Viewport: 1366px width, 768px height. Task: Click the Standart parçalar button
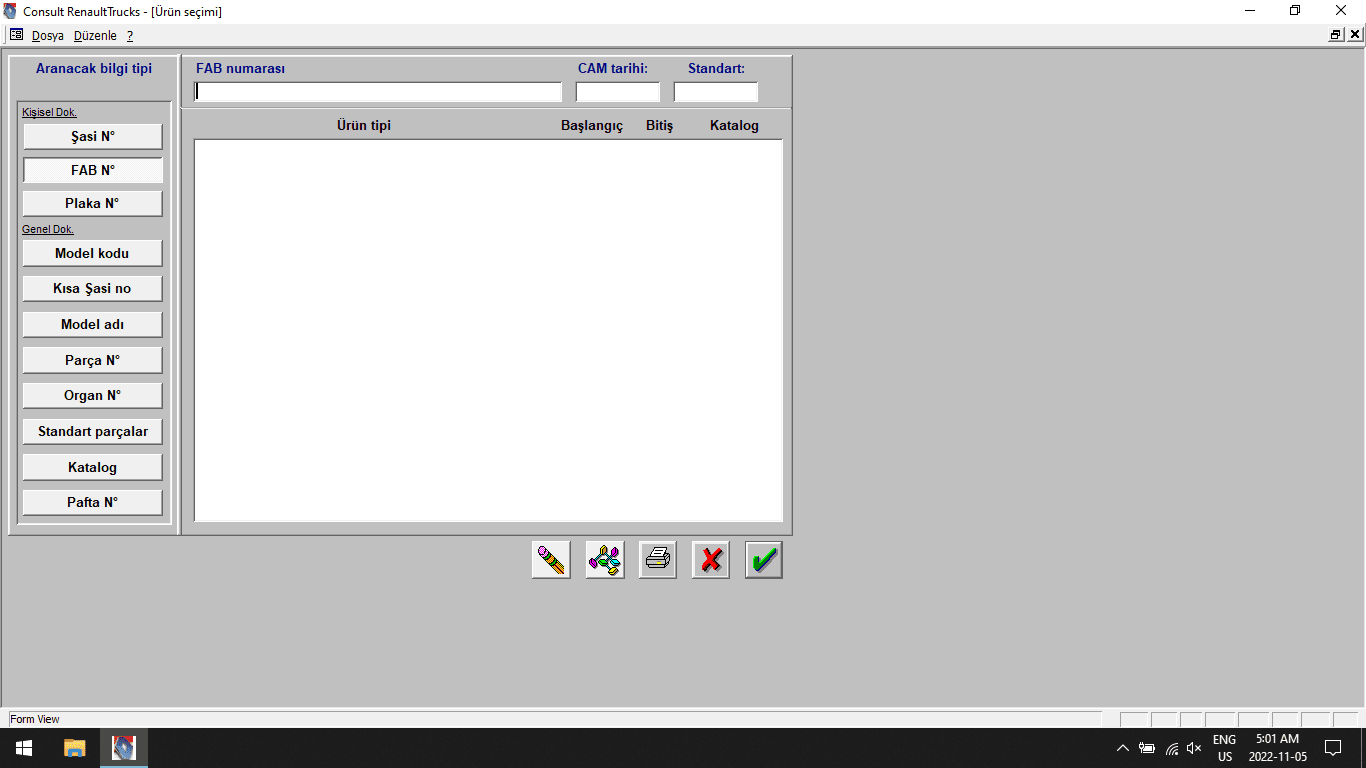[x=93, y=432]
